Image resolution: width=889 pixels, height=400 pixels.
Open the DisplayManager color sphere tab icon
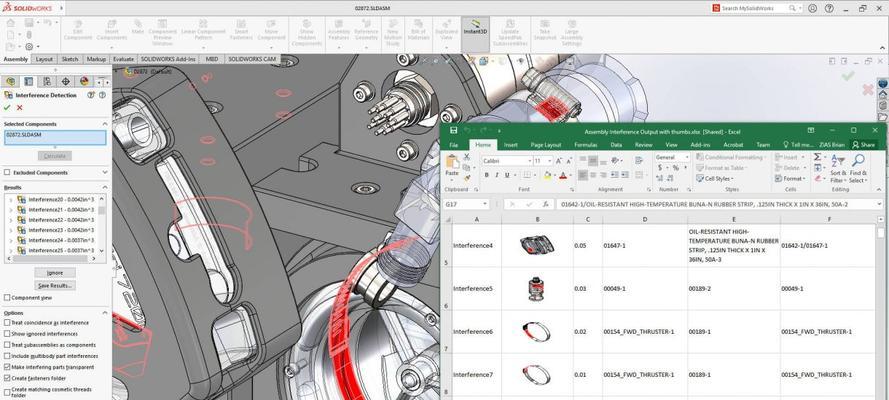84,82
